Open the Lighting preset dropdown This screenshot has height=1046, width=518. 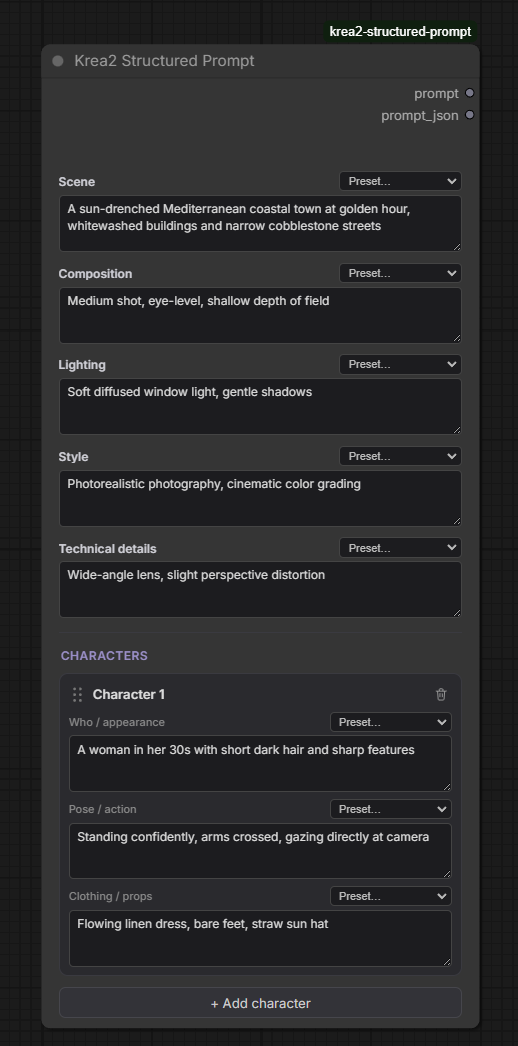pos(400,364)
